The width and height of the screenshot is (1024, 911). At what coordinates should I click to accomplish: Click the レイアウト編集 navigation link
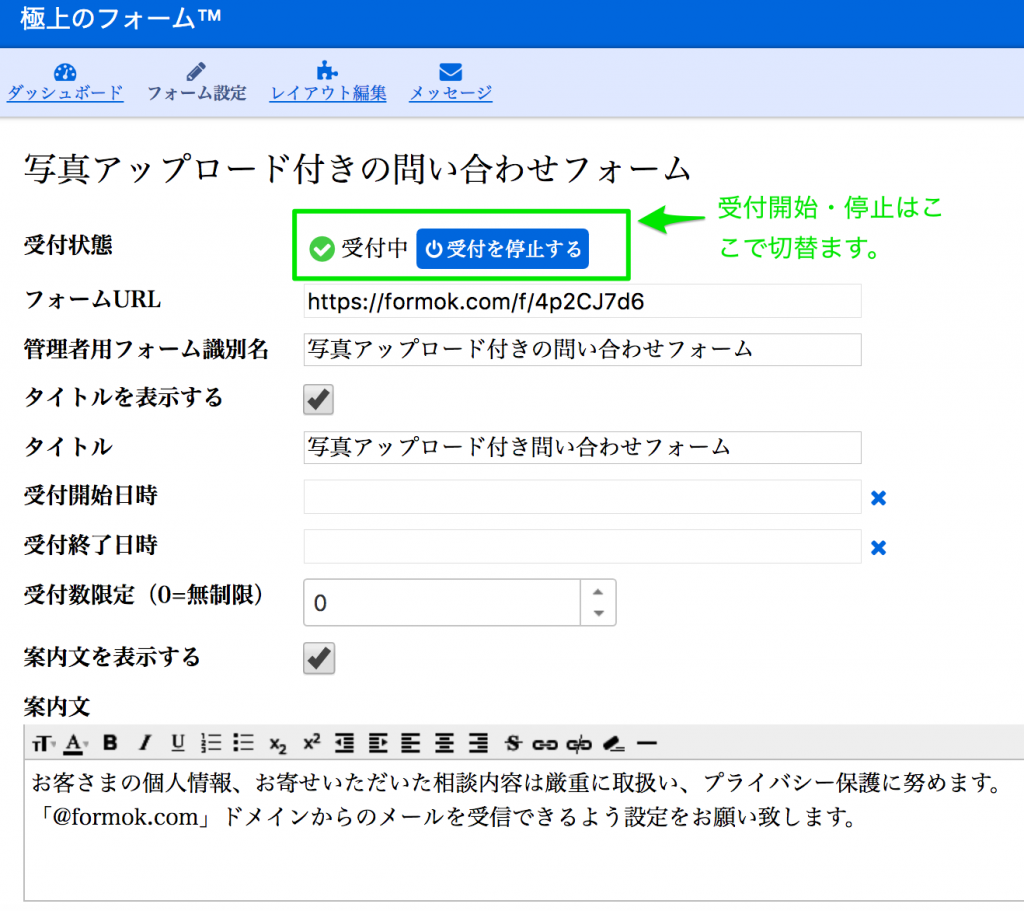click(x=328, y=91)
